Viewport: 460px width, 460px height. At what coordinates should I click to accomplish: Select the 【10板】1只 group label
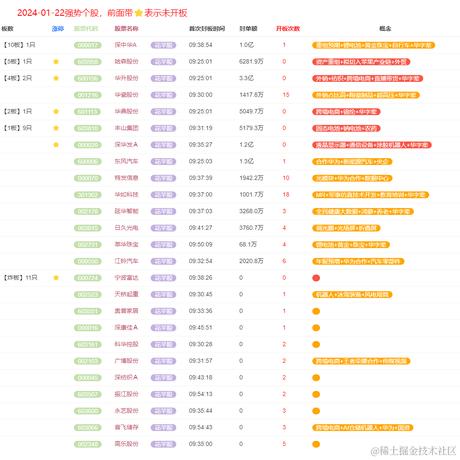[x=19, y=45]
